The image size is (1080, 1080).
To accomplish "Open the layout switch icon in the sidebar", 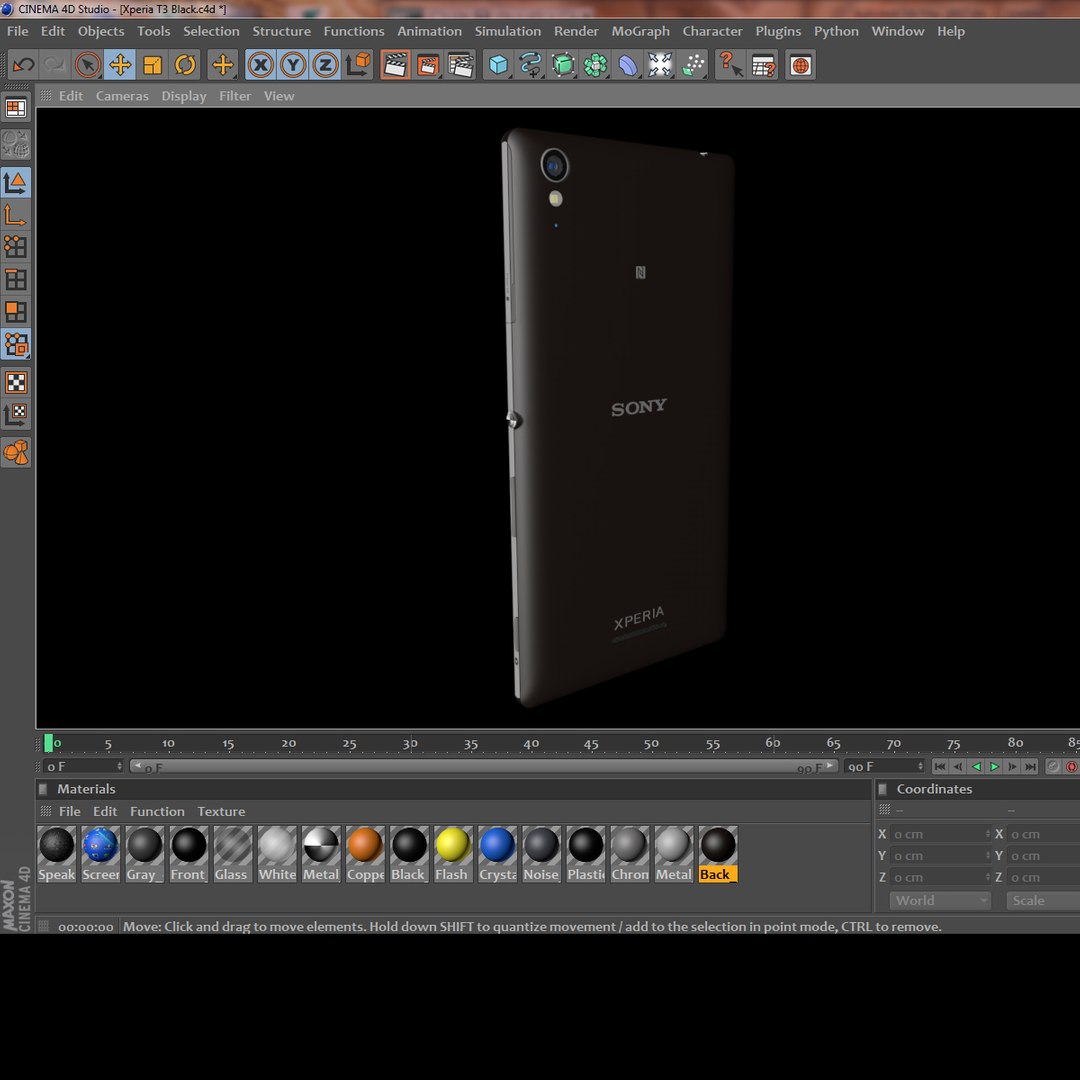I will [16, 108].
